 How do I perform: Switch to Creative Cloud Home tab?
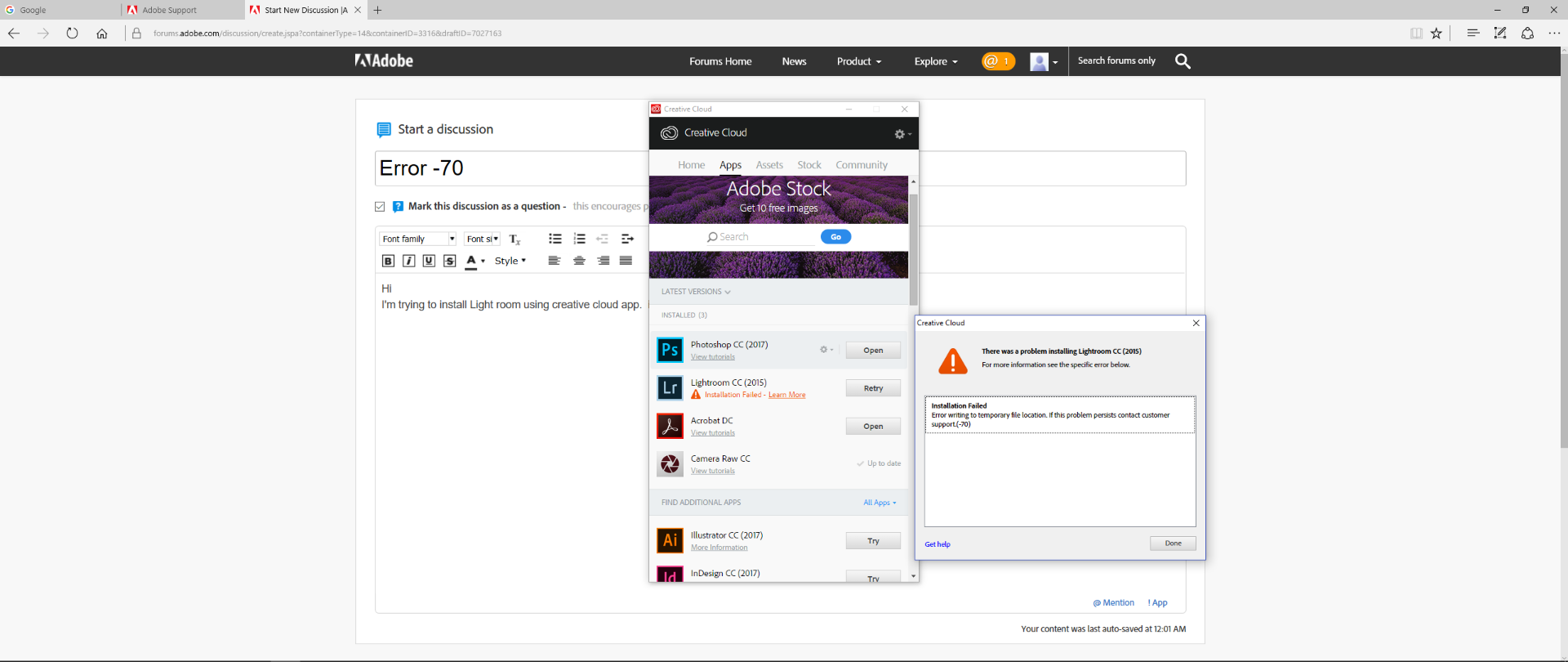pyautogui.click(x=691, y=165)
